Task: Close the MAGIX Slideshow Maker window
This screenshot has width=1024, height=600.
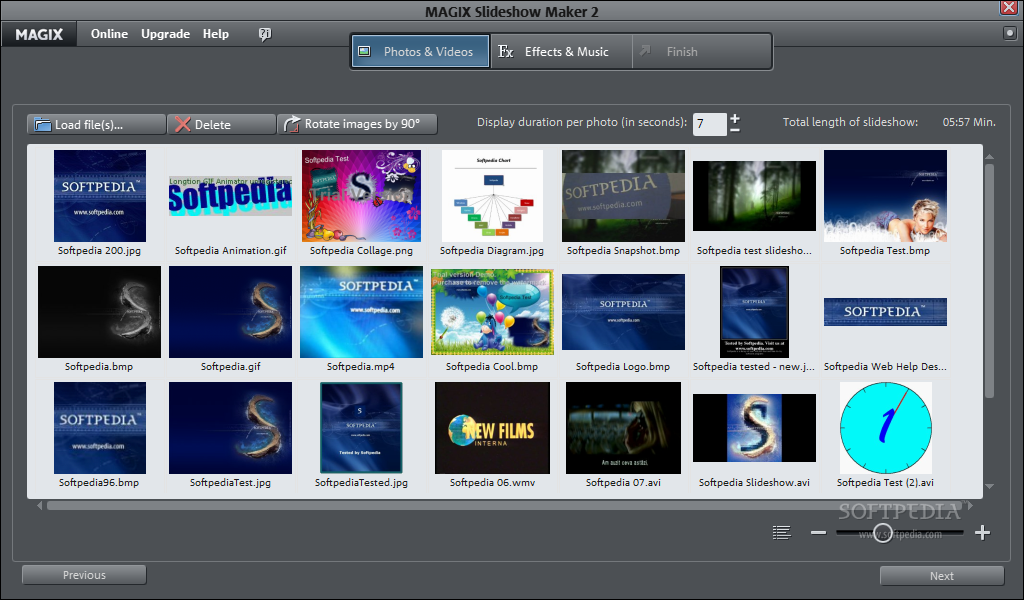Action: click(x=1008, y=7)
